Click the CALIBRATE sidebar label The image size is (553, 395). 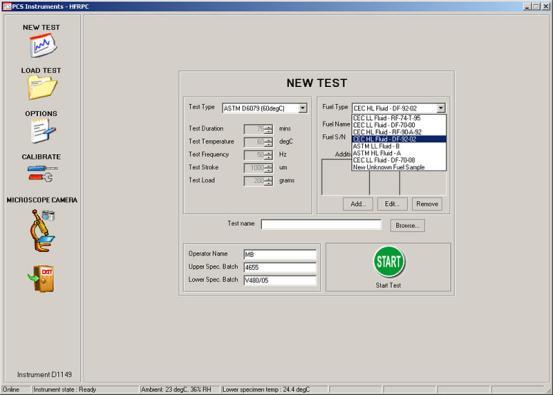coord(41,157)
